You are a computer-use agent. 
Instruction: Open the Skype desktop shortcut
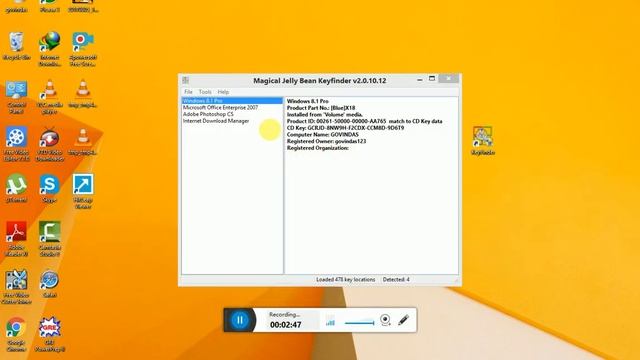tap(49, 189)
